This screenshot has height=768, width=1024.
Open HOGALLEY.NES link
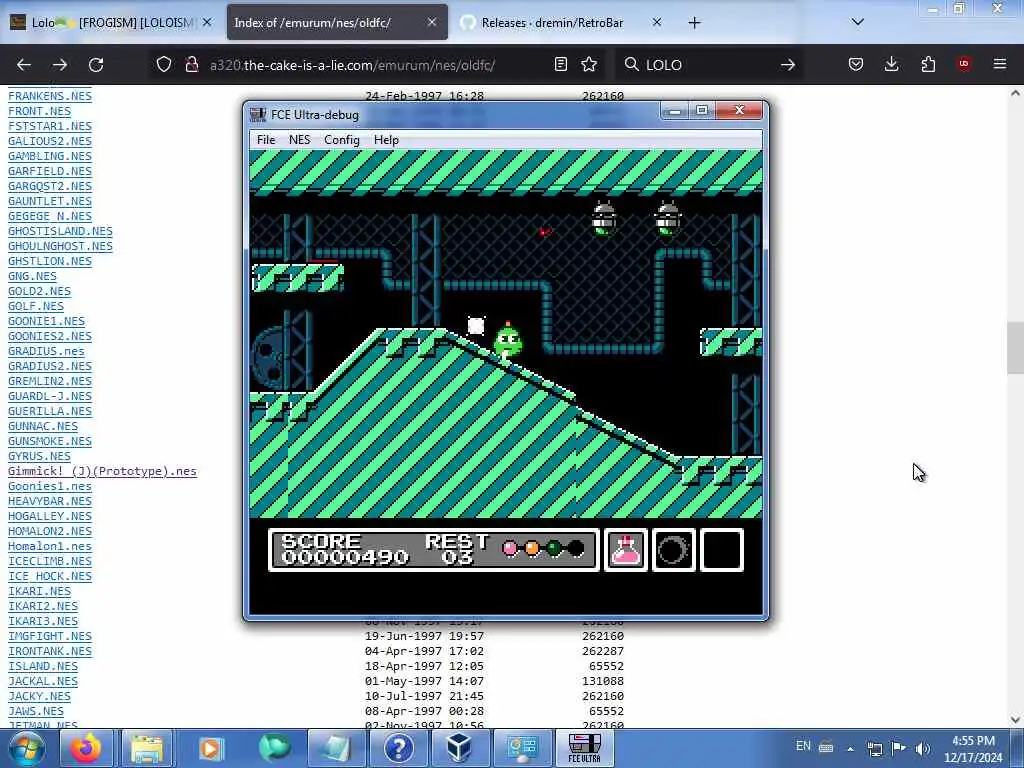click(x=50, y=516)
